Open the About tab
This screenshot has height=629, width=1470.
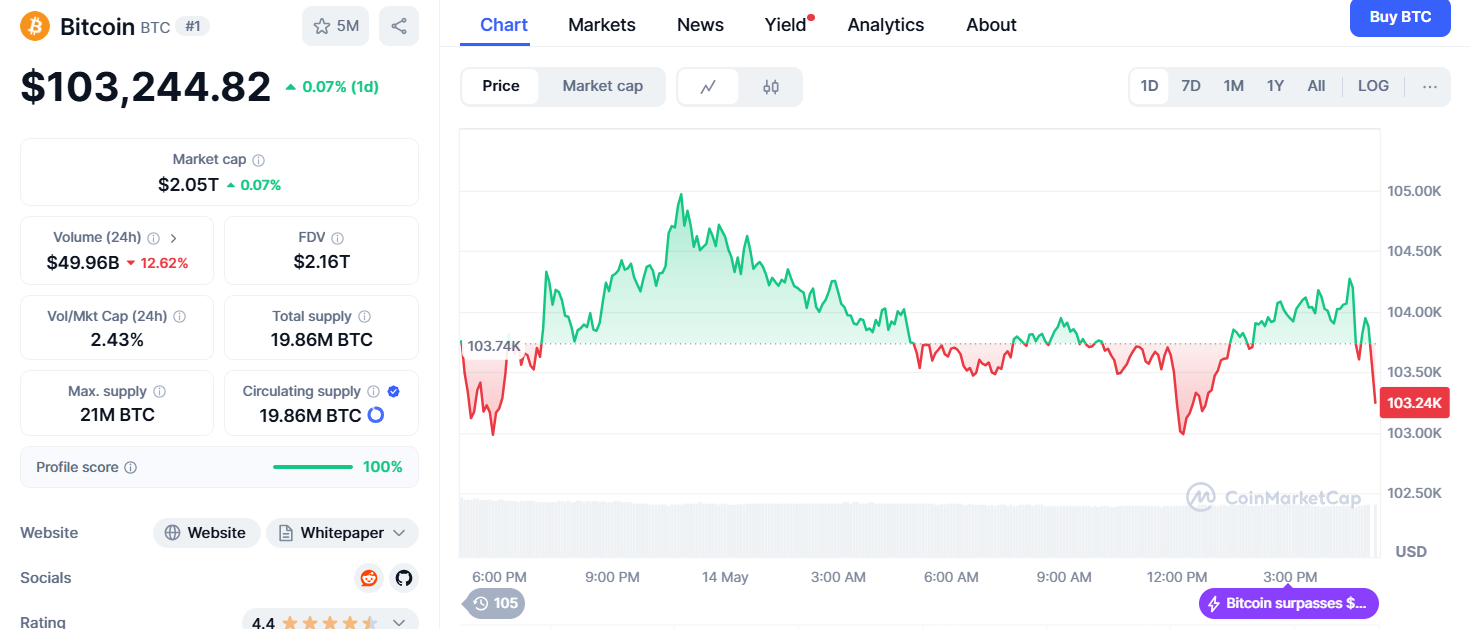[x=991, y=25]
